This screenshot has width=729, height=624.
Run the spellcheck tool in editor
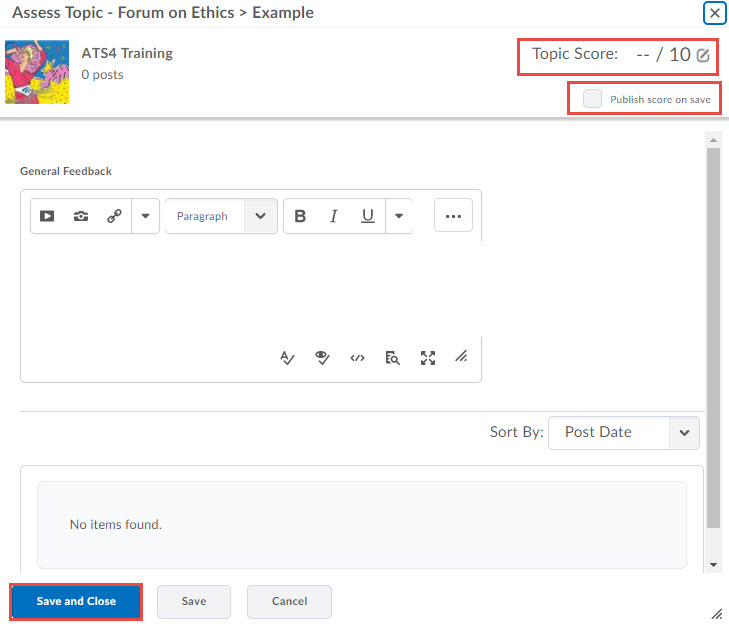(x=288, y=358)
